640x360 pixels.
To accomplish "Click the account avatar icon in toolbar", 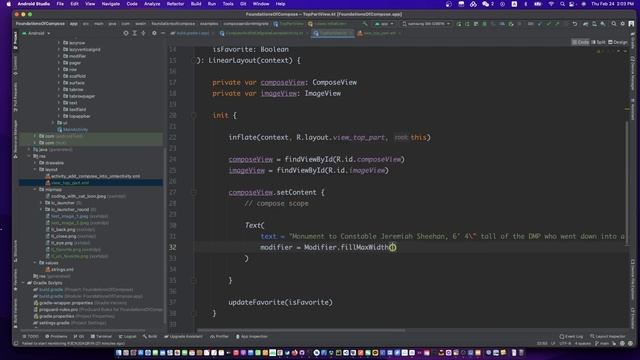I will [x=631, y=24].
